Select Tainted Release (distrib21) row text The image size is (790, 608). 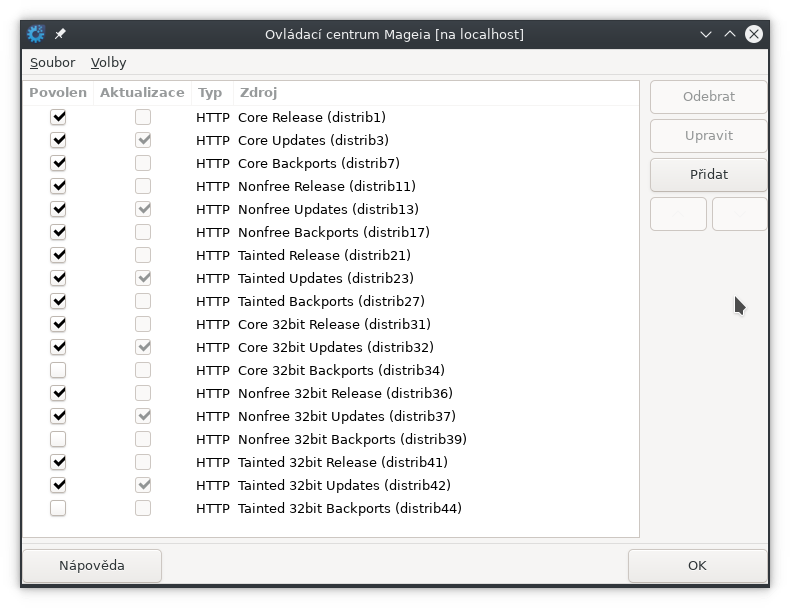324,255
